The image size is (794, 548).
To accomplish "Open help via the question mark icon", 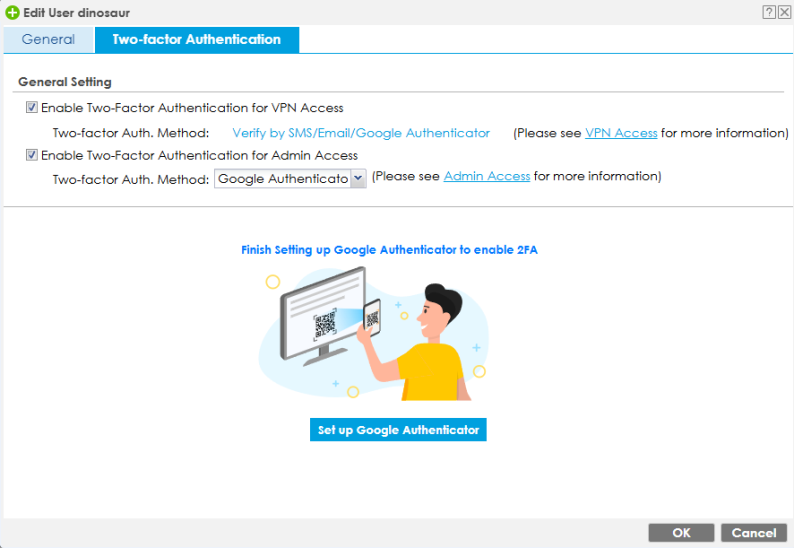I will pyautogui.click(x=769, y=12).
